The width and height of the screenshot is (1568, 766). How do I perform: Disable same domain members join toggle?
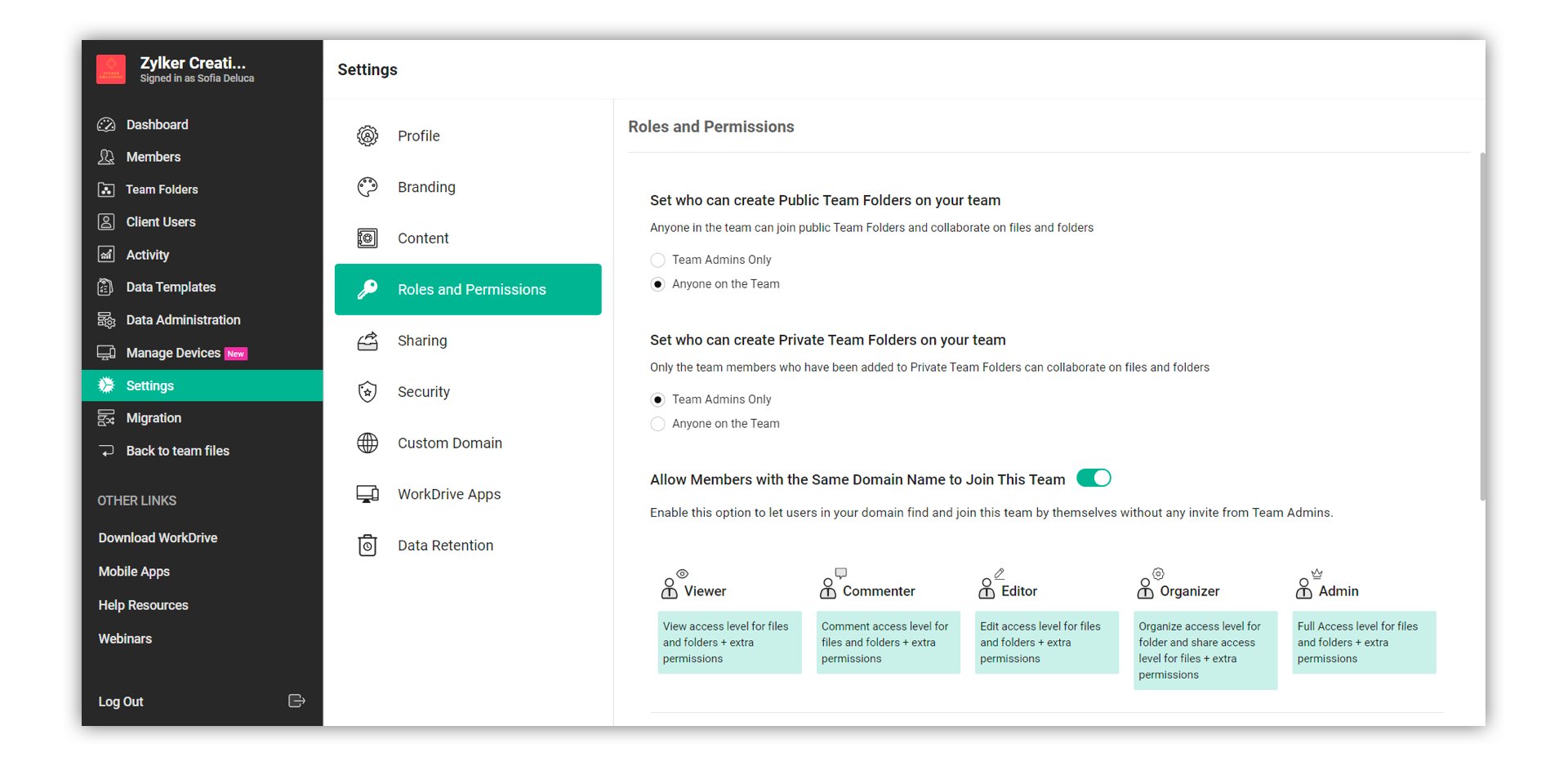tap(1094, 479)
